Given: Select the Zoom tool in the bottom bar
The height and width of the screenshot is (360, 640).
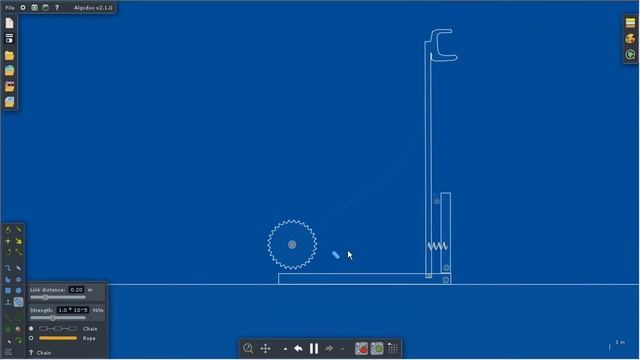Looking at the screenshot, I should pos(248,349).
